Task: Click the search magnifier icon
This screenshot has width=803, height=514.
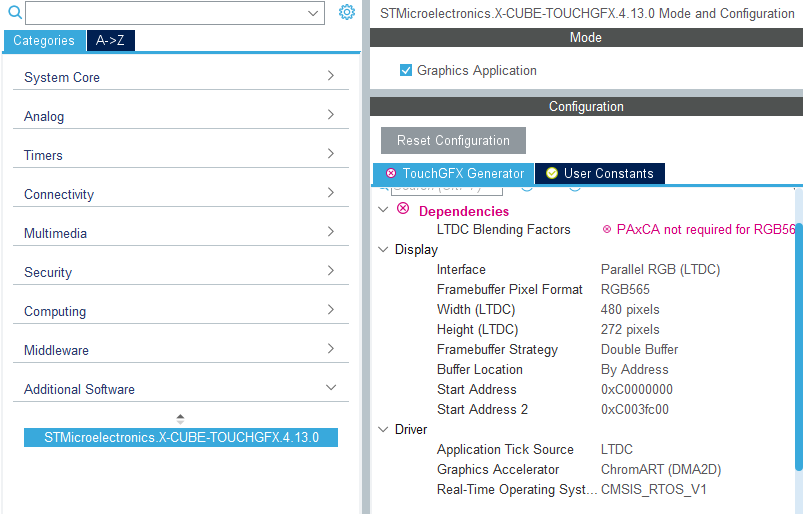Action: (x=15, y=12)
